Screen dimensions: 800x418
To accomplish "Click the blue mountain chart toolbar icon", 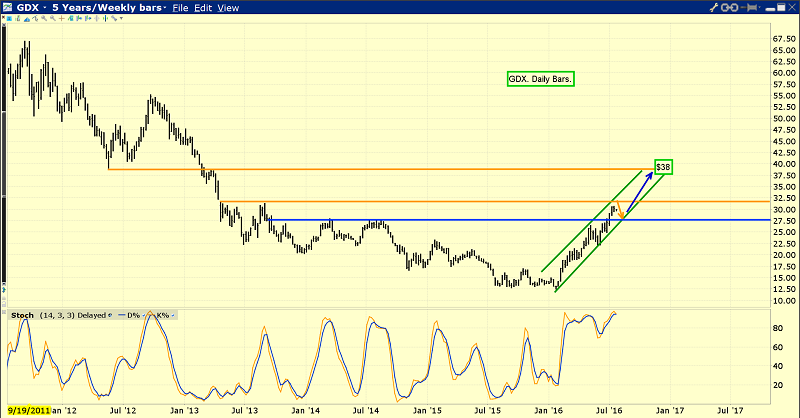I will (x=27, y=19).
